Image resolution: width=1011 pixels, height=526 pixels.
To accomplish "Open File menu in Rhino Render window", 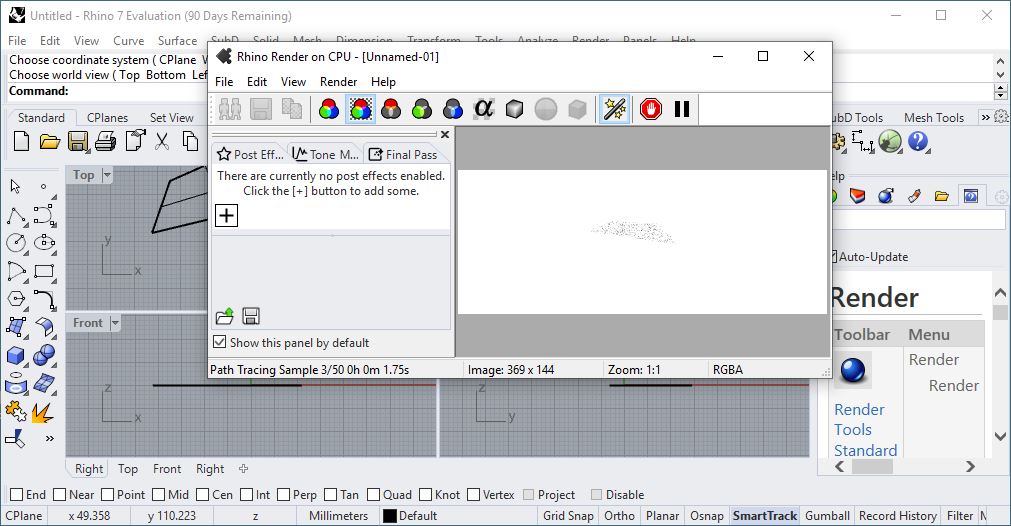I will click(x=224, y=82).
